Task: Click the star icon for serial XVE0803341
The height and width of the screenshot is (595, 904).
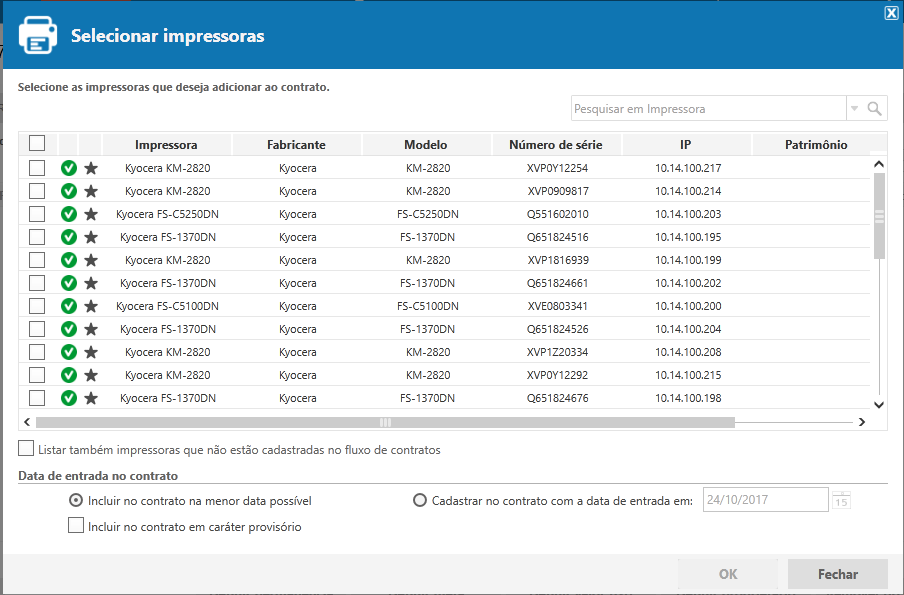Action: 91,306
